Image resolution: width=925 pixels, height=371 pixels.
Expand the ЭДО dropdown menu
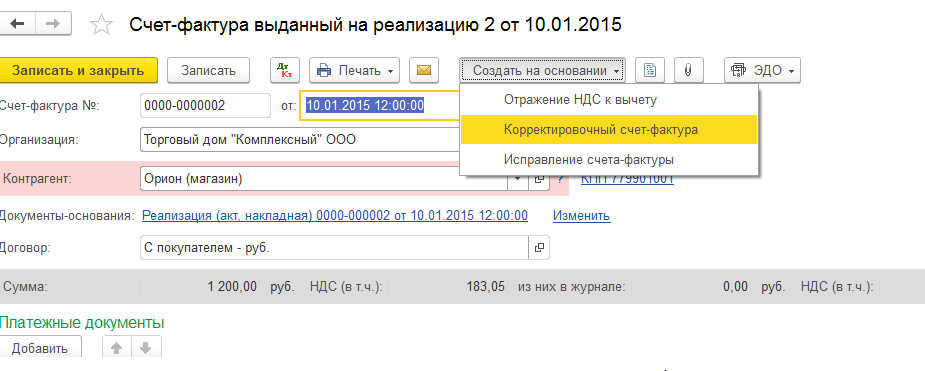(x=763, y=70)
